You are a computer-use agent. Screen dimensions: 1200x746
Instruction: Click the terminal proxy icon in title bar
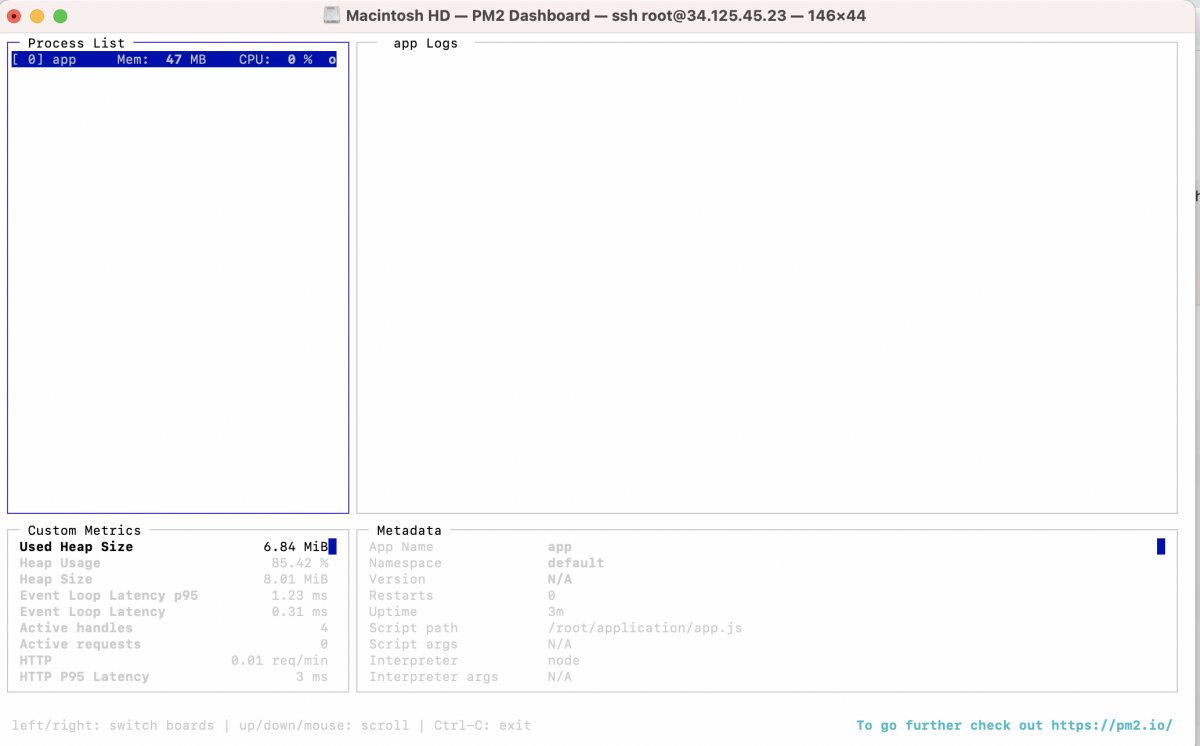click(332, 16)
